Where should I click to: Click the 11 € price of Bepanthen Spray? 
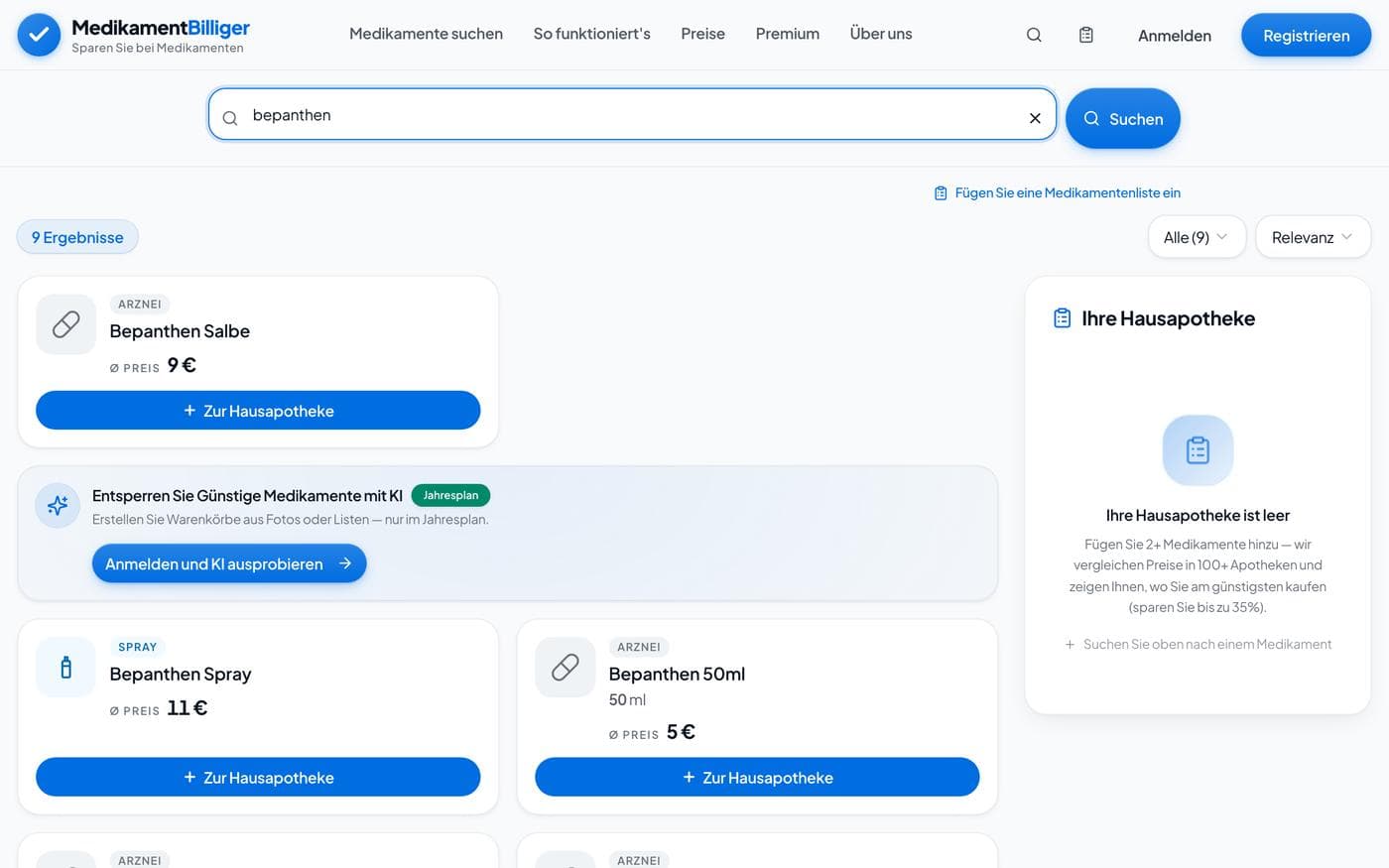188,708
